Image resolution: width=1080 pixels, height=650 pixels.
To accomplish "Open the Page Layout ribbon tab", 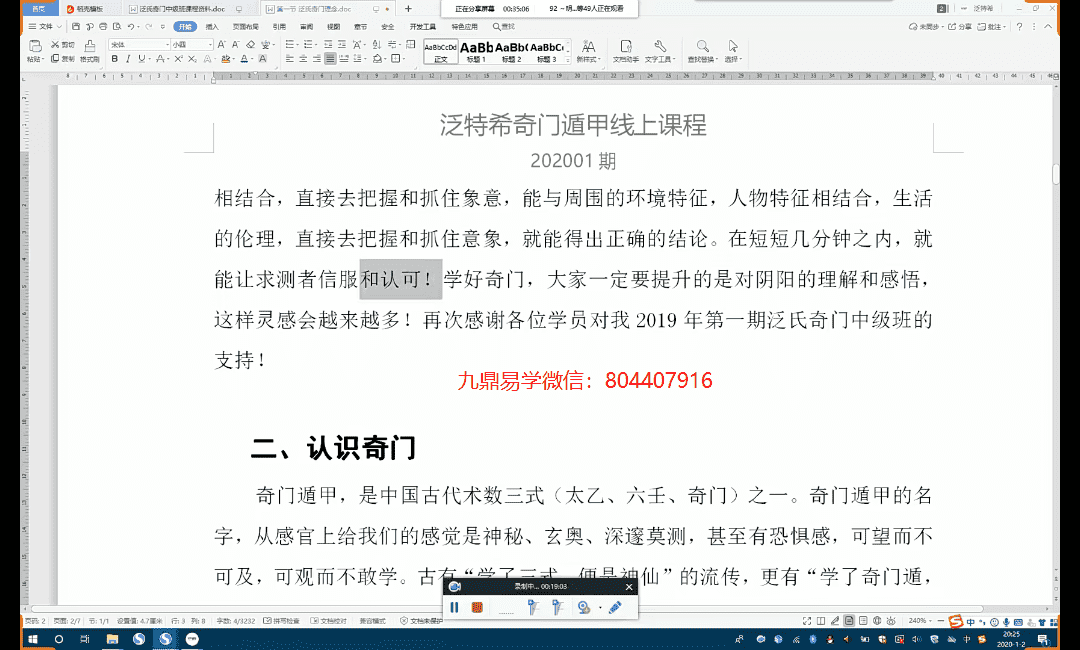I will coord(245,27).
